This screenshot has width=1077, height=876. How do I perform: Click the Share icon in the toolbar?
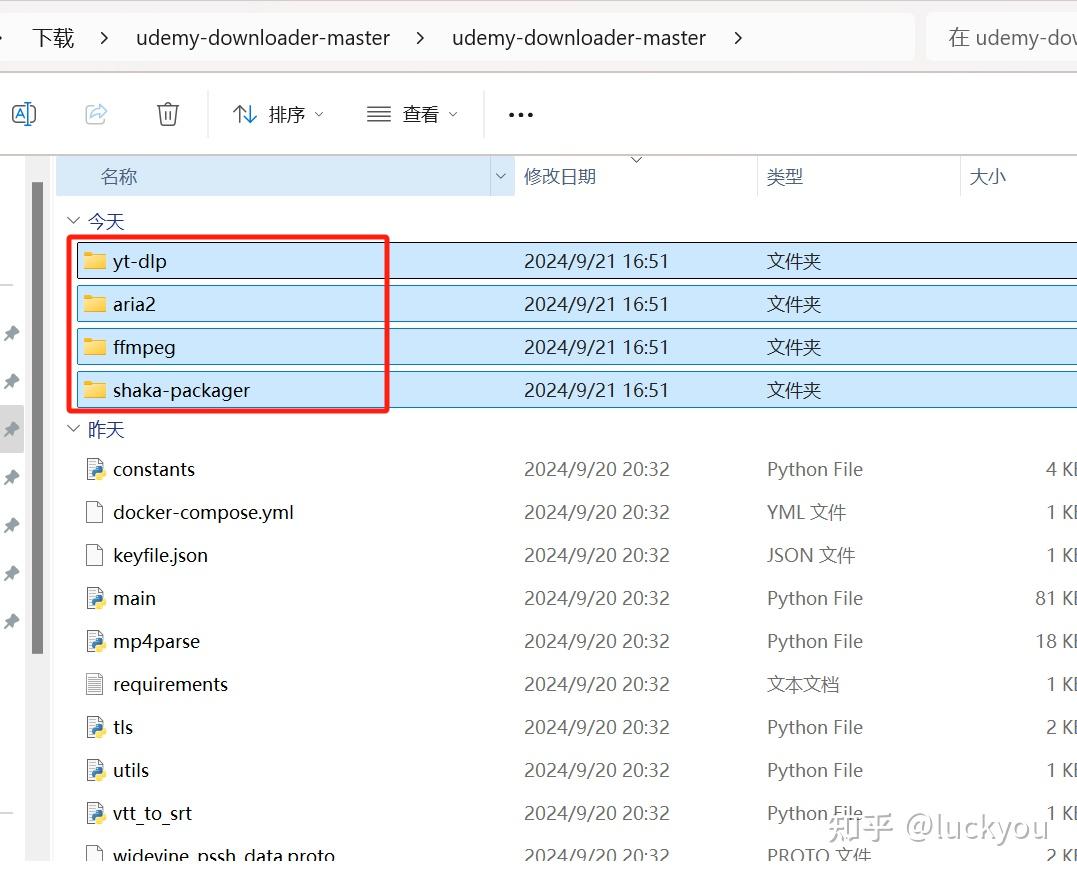[96, 113]
